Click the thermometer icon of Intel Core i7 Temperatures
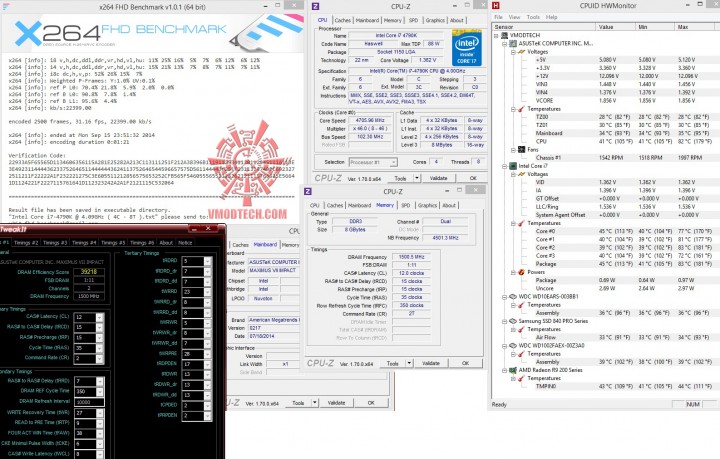Image resolution: width=720 pixels, height=459 pixels. pyautogui.click(x=521, y=223)
